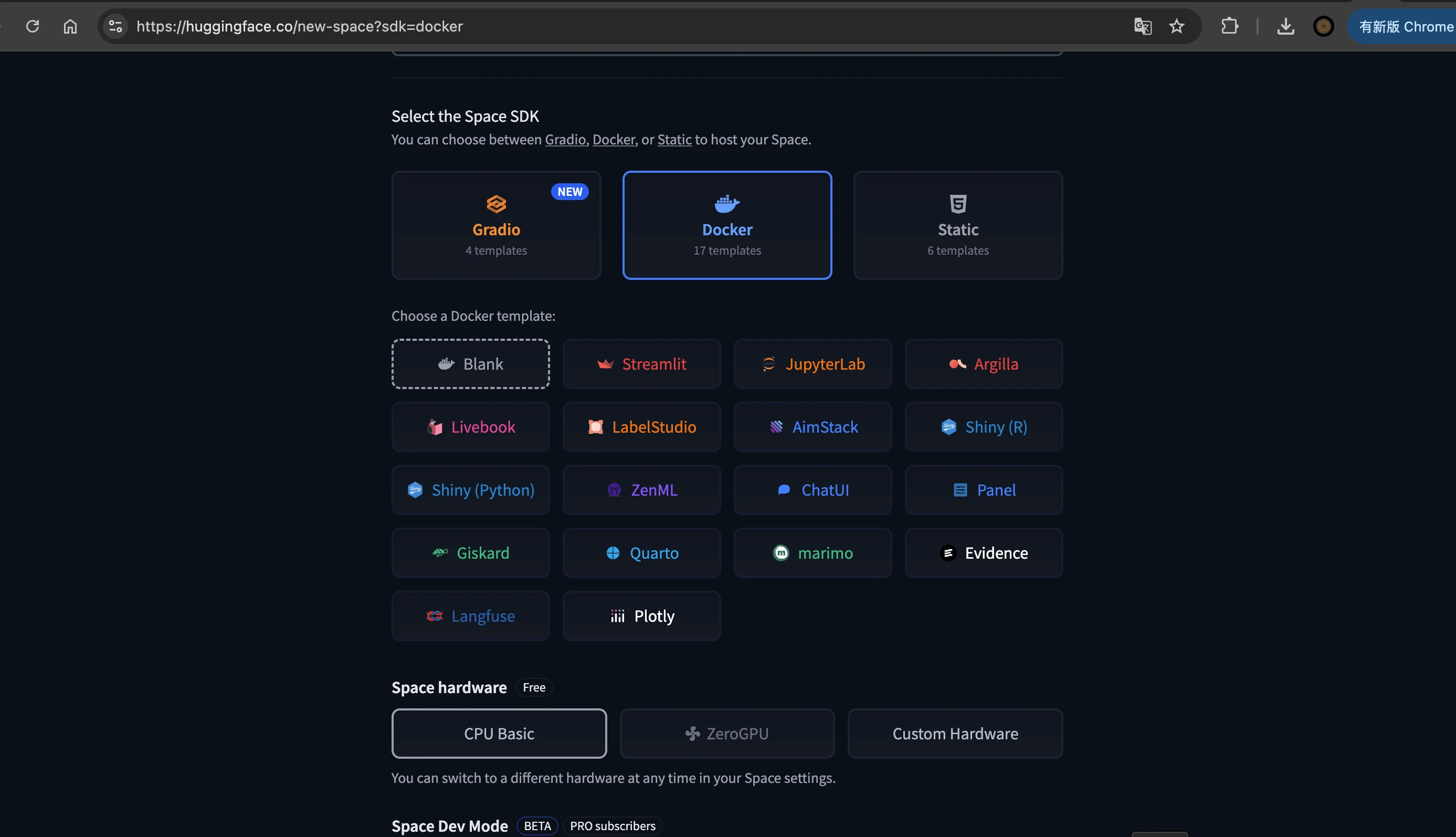The height and width of the screenshot is (837, 1456).
Task: Select the Gradio SDK card
Action: click(496, 225)
